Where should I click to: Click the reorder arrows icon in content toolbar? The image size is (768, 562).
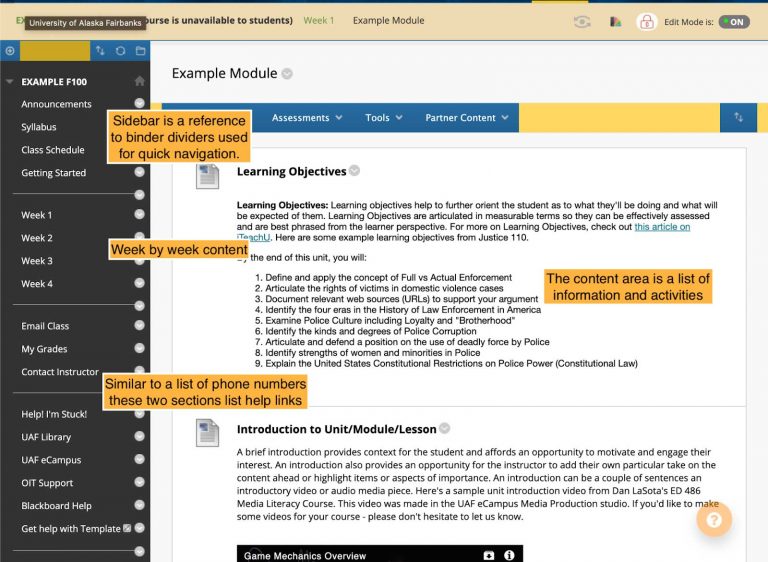pyautogui.click(x=738, y=117)
